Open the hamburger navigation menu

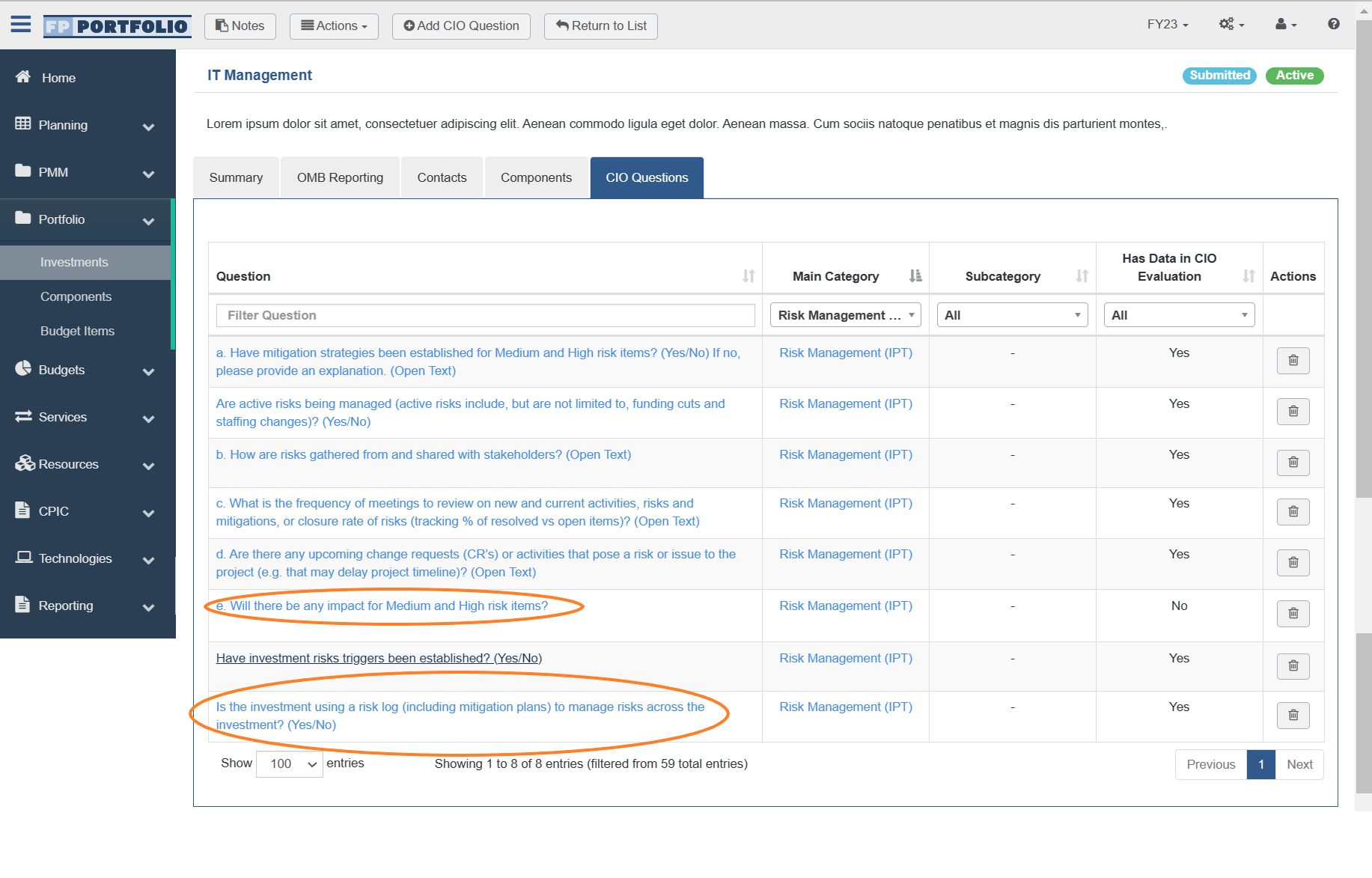click(x=21, y=25)
